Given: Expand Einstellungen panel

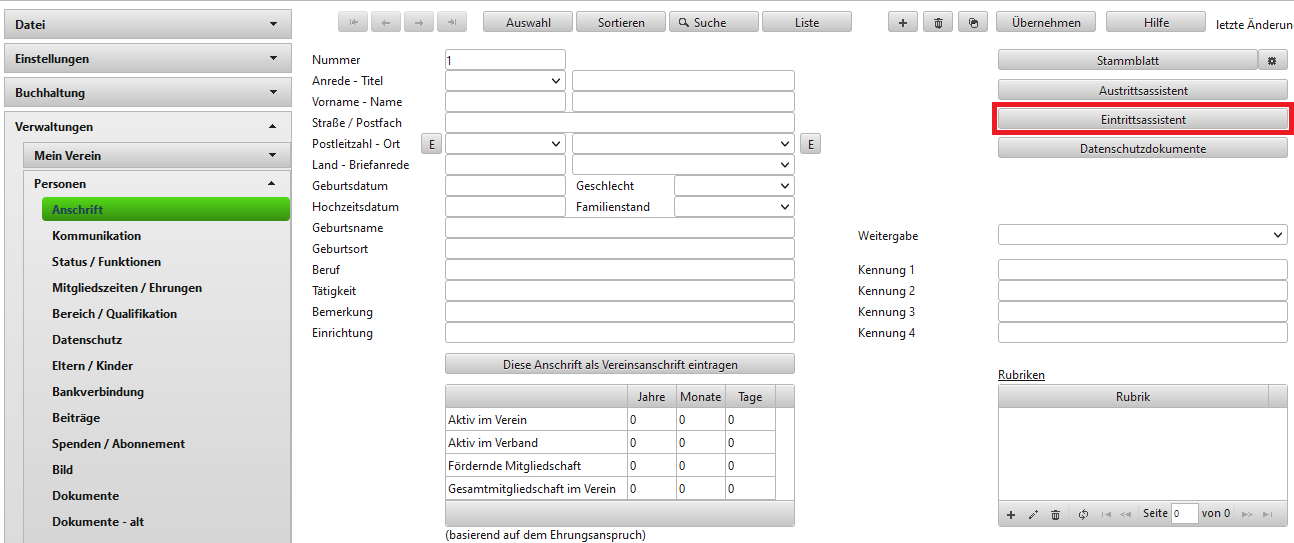Looking at the screenshot, I should coord(148,58).
